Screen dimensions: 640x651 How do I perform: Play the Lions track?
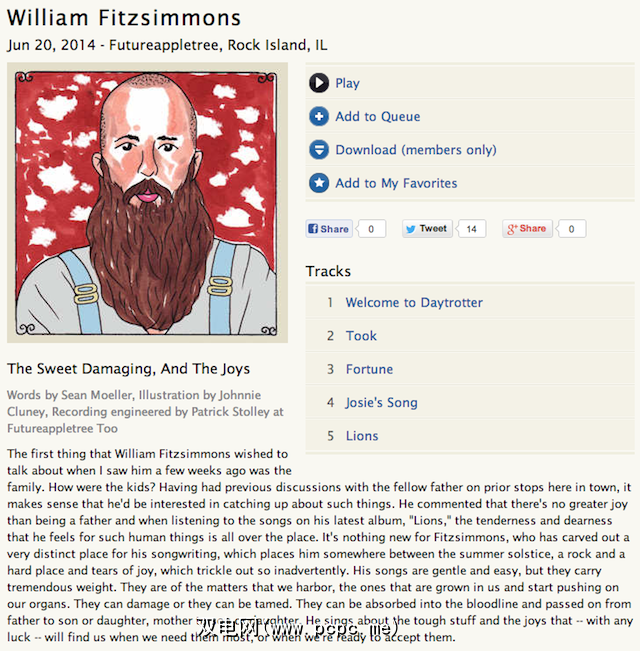[x=362, y=436]
